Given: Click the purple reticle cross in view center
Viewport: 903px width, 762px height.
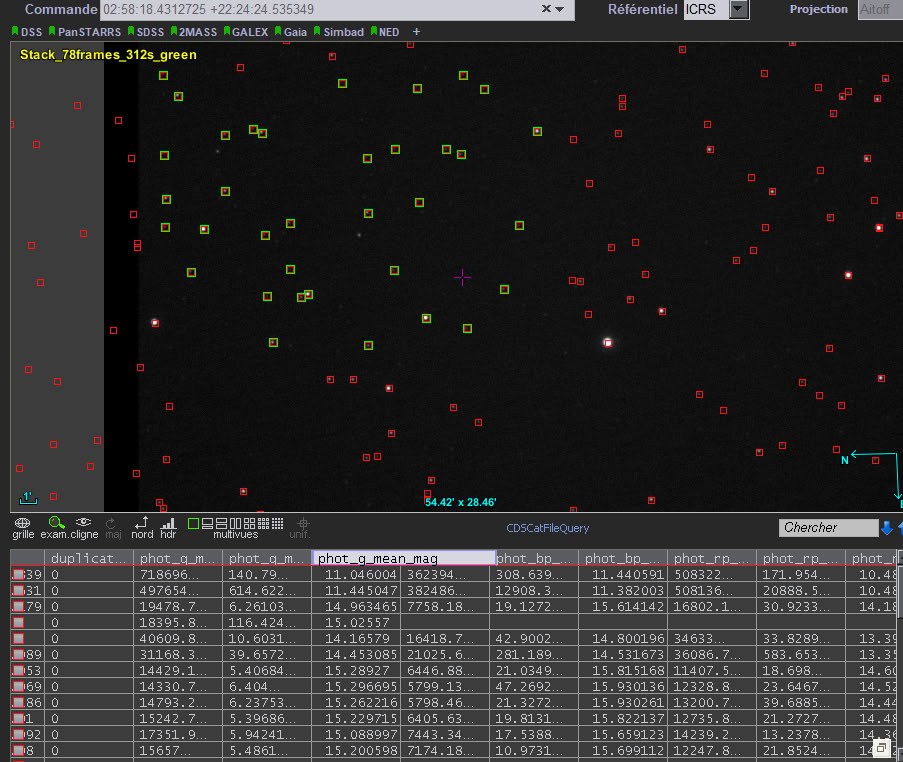Looking at the screenshot, I should coord(462,278).
